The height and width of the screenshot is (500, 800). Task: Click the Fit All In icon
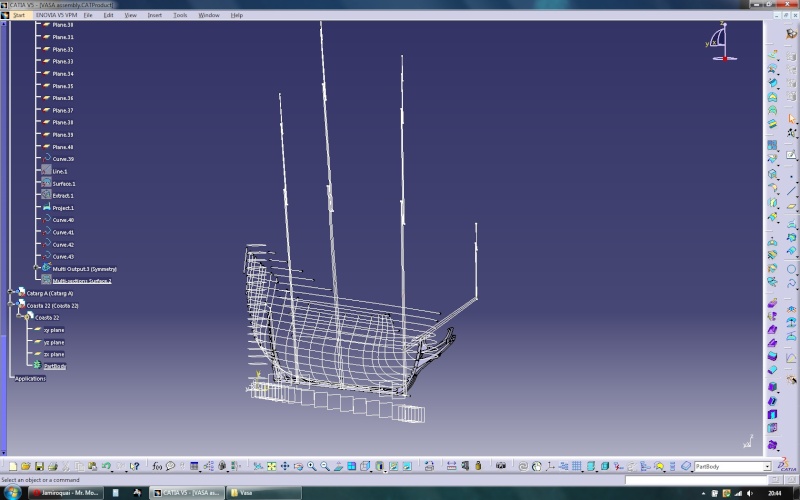tap(271, 466)
